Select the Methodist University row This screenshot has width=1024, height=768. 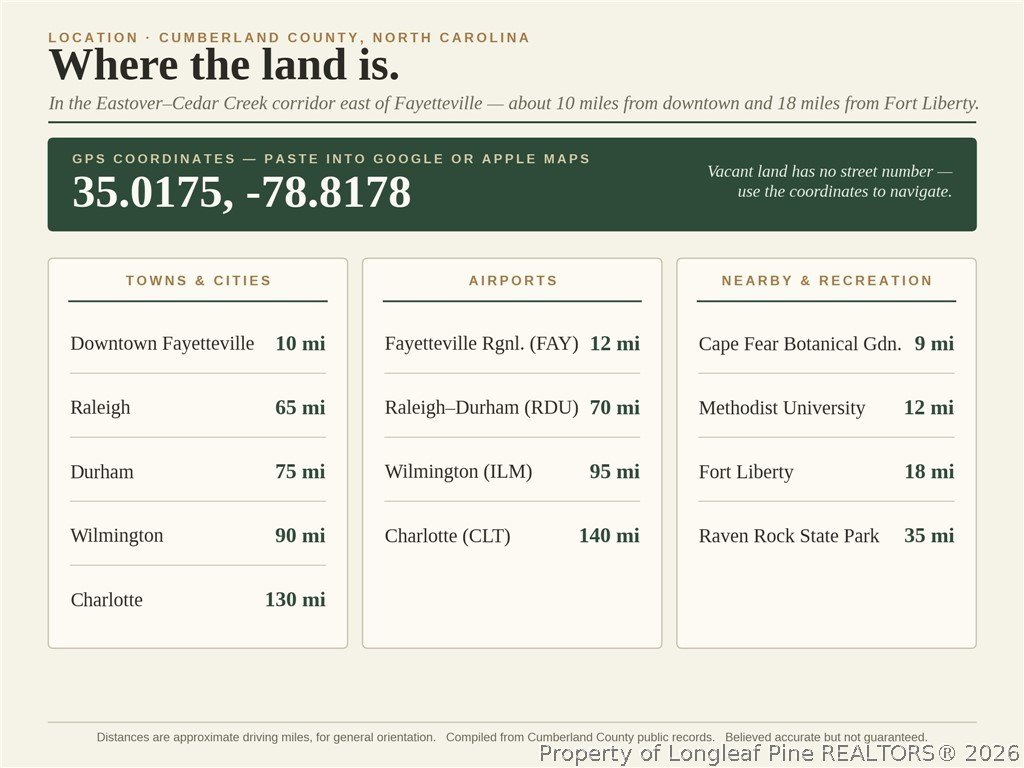(x=827, y=407)
